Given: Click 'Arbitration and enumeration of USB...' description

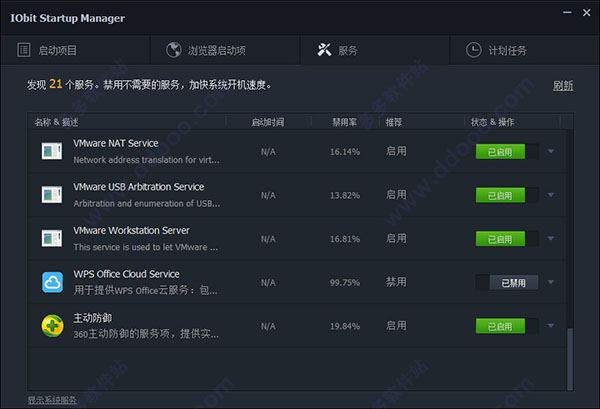Looking at the screenshot, I should pyautogui.click(x=147, y=204).
